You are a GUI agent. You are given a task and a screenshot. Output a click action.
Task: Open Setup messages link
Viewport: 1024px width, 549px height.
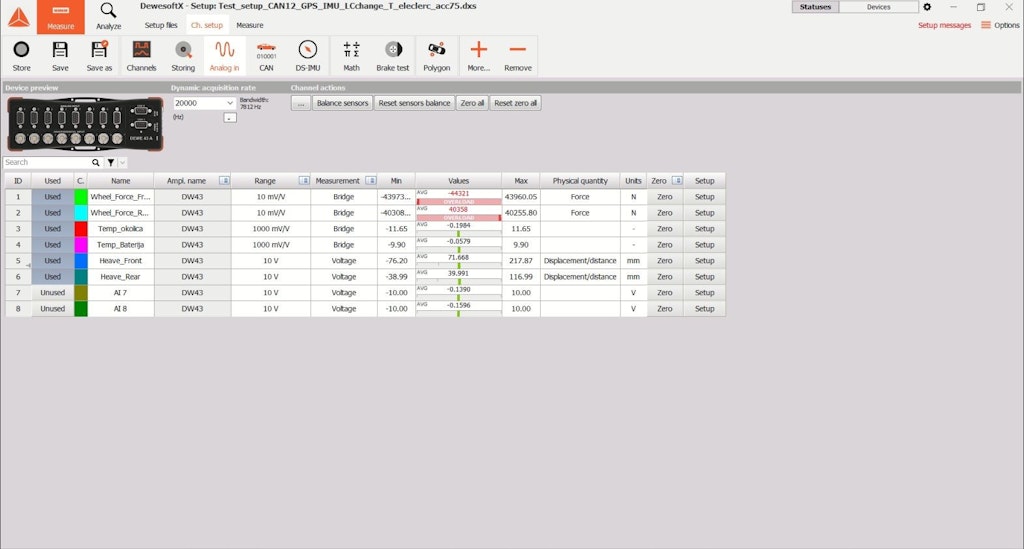944,25
